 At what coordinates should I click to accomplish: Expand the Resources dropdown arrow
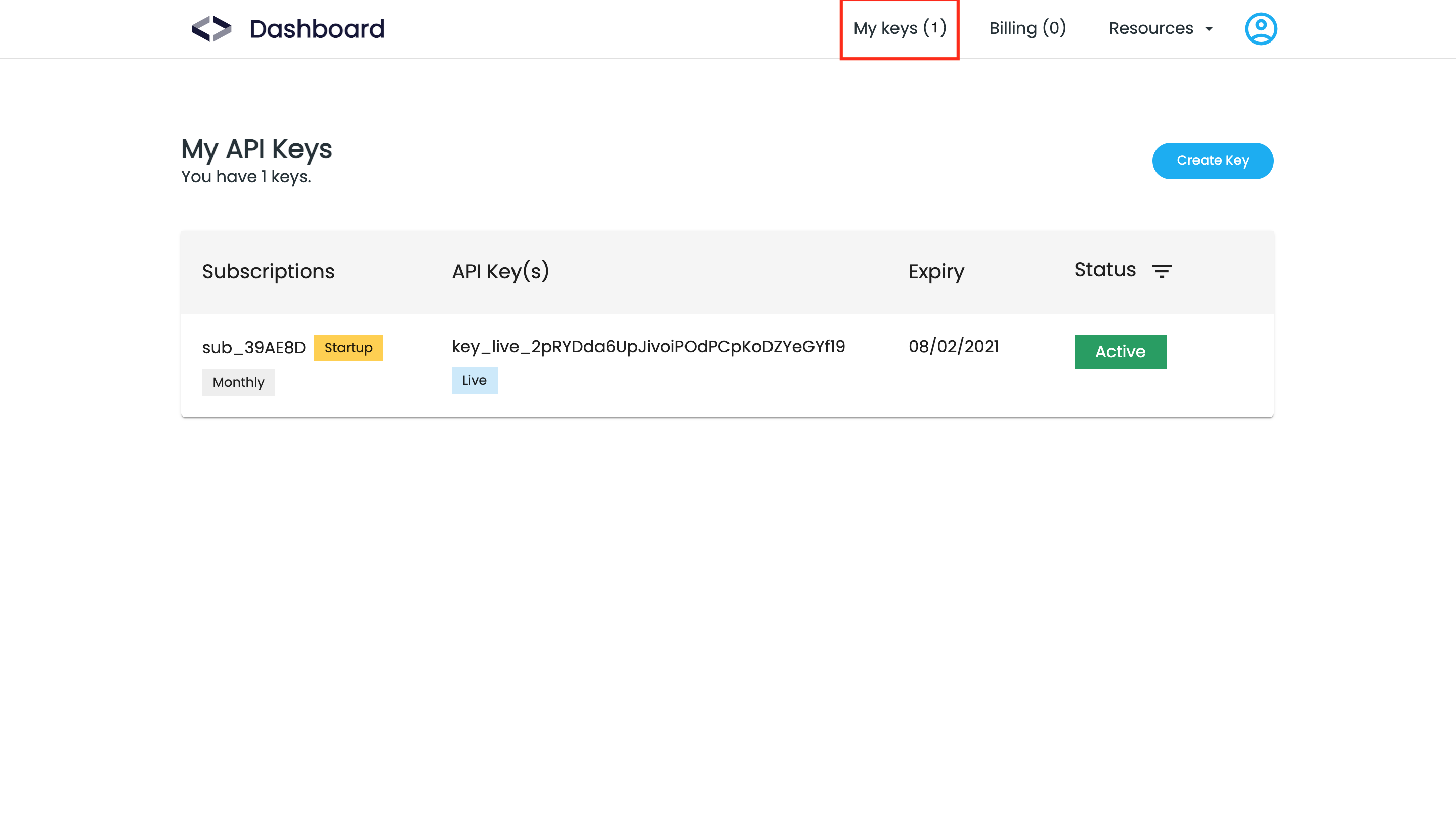tap(1209, 29)
